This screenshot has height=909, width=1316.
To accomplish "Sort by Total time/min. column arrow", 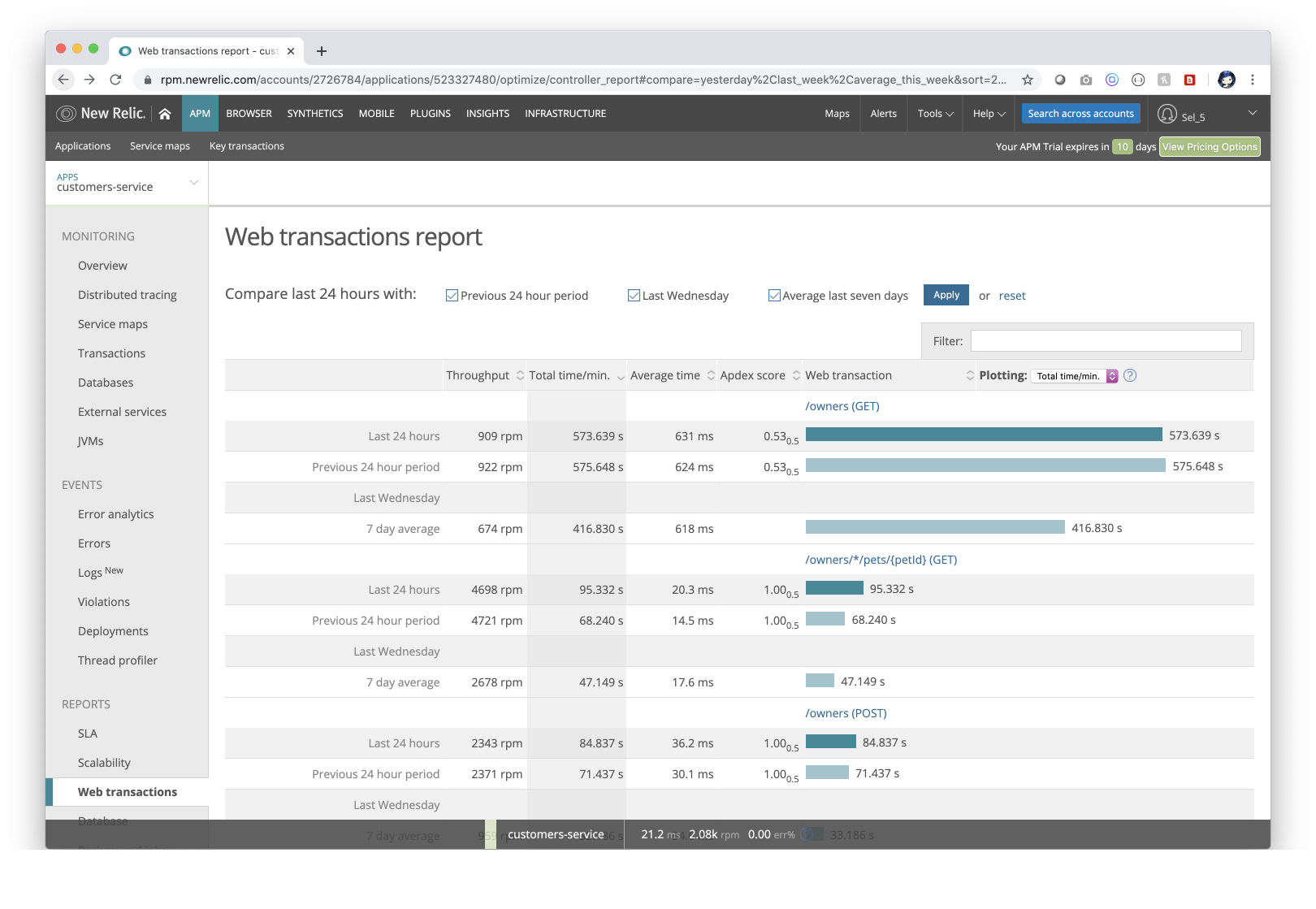I will (621, 377).
